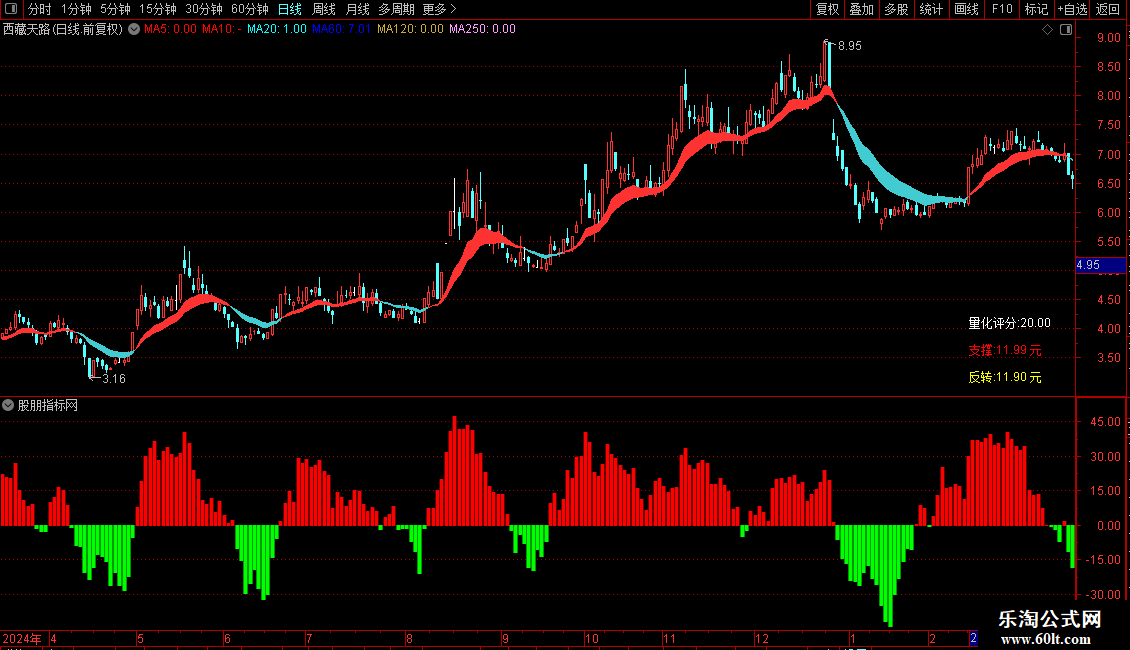
Task: Click the MA120: 0.00 label
Action: point(410,30)
